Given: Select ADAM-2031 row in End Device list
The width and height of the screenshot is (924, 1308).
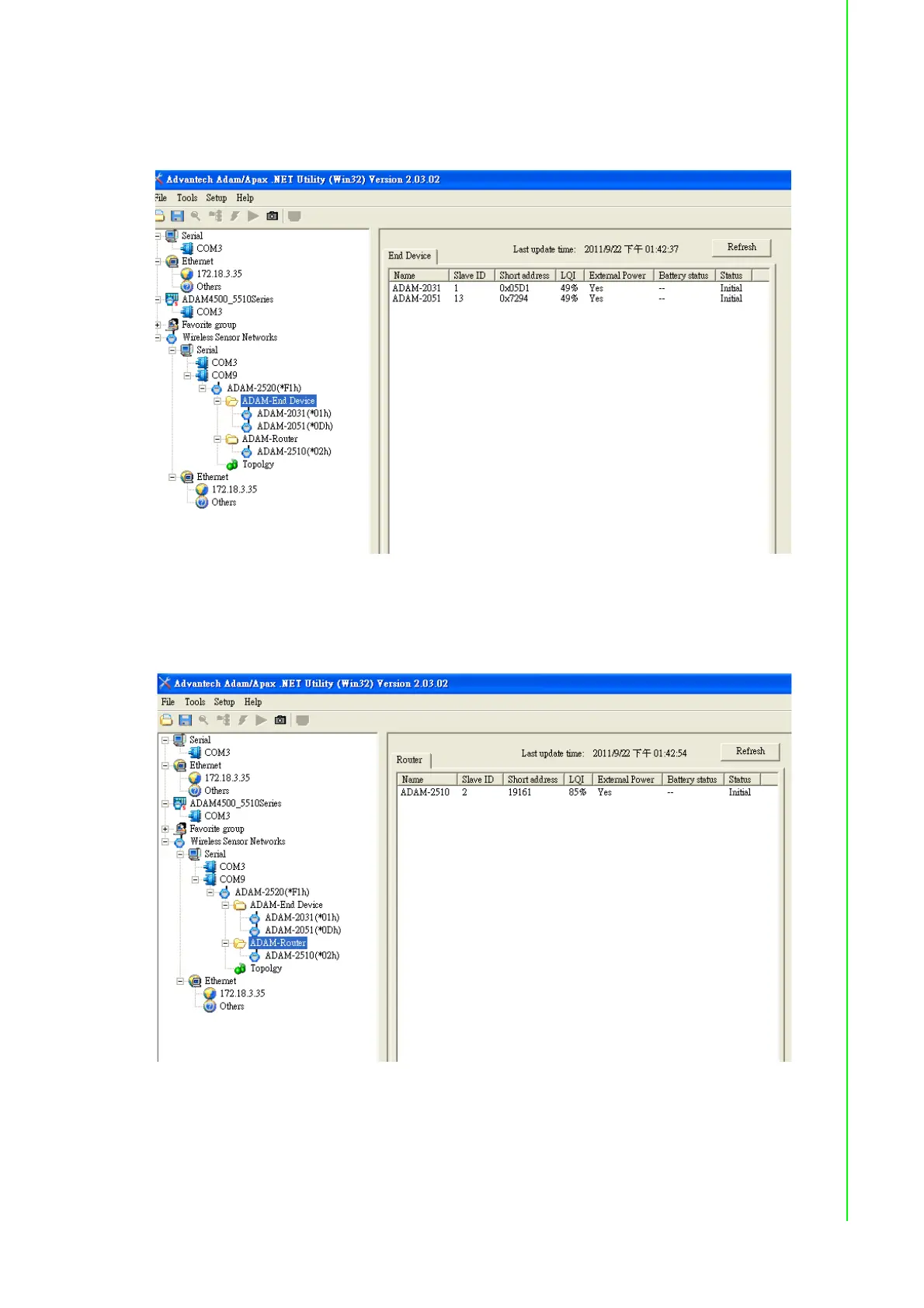Looking at the screenshot, I should coord(578,288).
